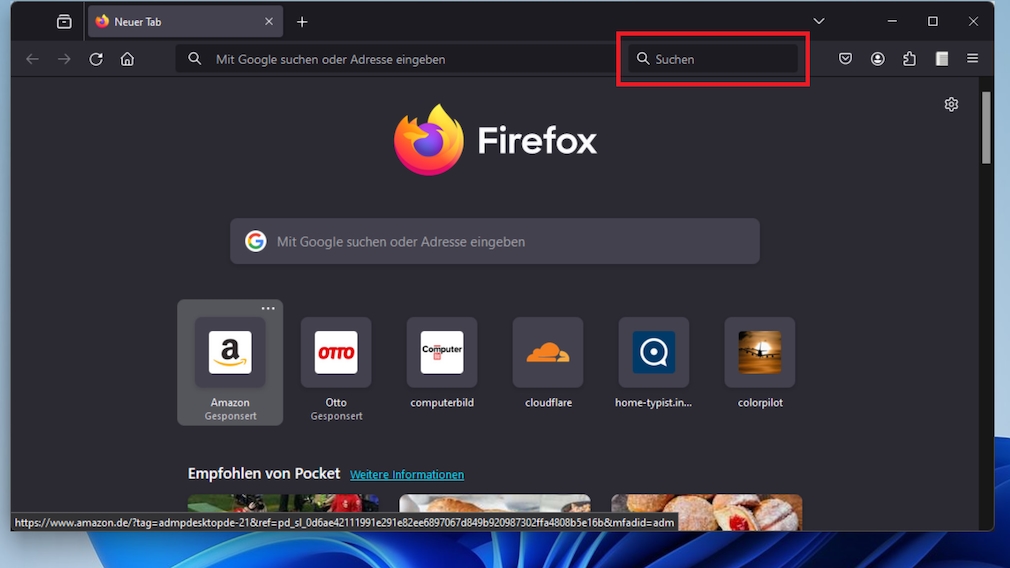Close the Neuer Tab tab
Viewport: 1010px width, 568px height.
coord(269,22)
